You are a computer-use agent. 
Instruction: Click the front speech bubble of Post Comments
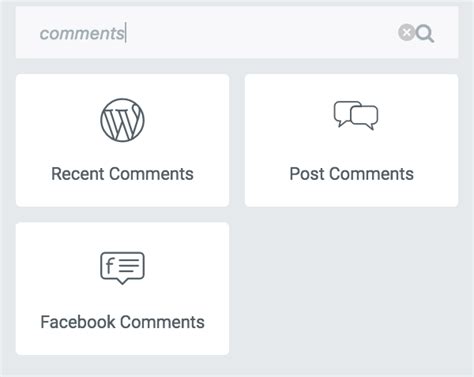[364, 117]
